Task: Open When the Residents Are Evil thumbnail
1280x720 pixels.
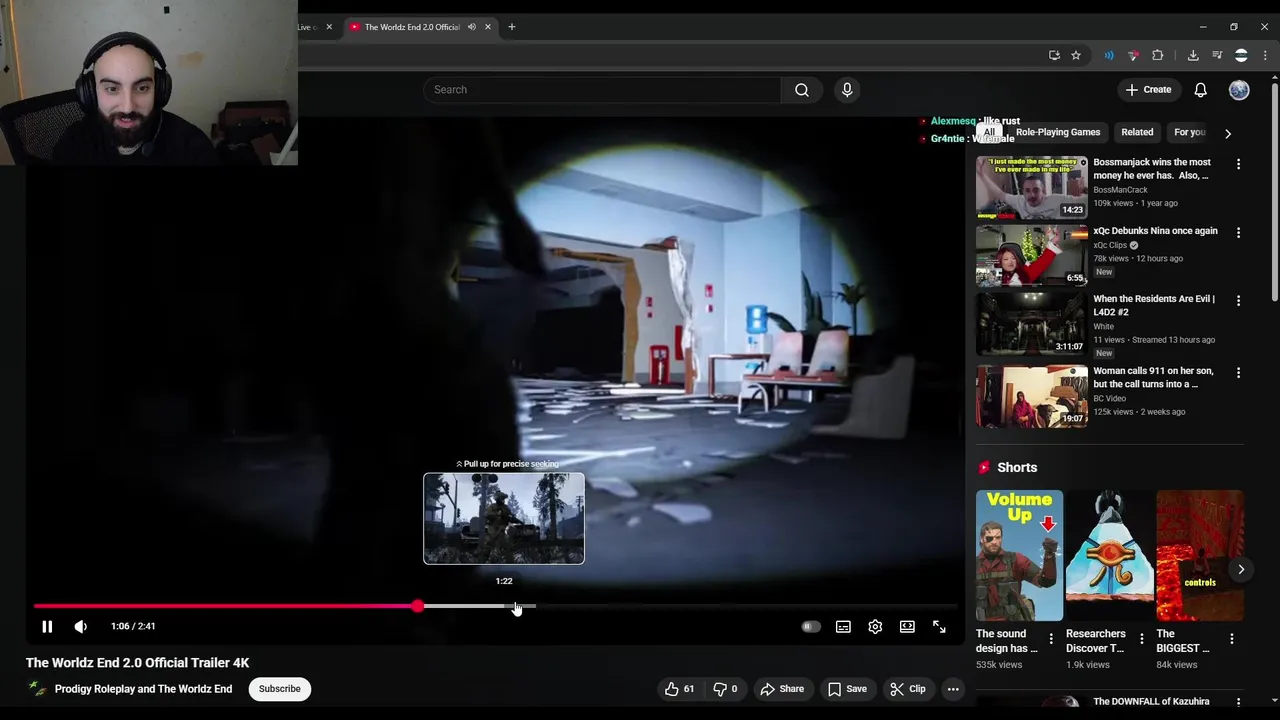Action: point(1032,324)
